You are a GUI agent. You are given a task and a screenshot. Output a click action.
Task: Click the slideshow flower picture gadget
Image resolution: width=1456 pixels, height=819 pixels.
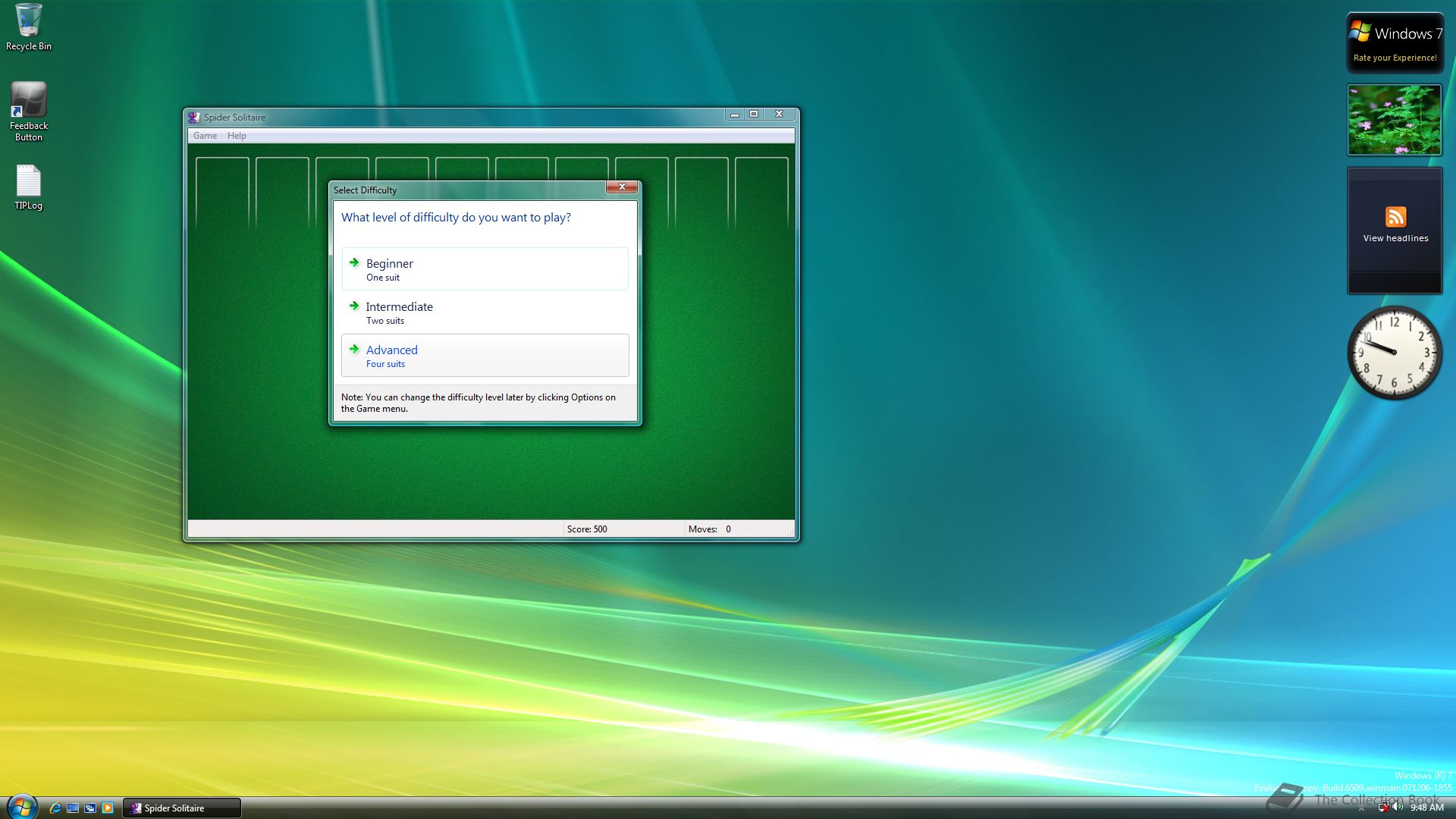[1394, 120]
